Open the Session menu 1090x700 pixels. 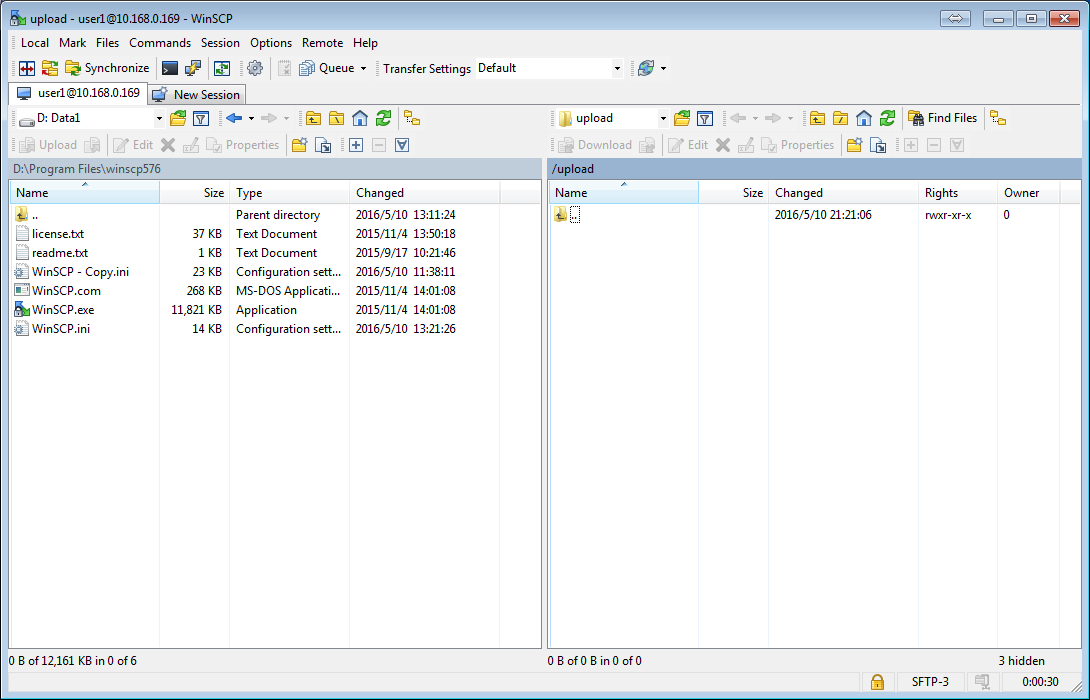[x=220, y=42]
